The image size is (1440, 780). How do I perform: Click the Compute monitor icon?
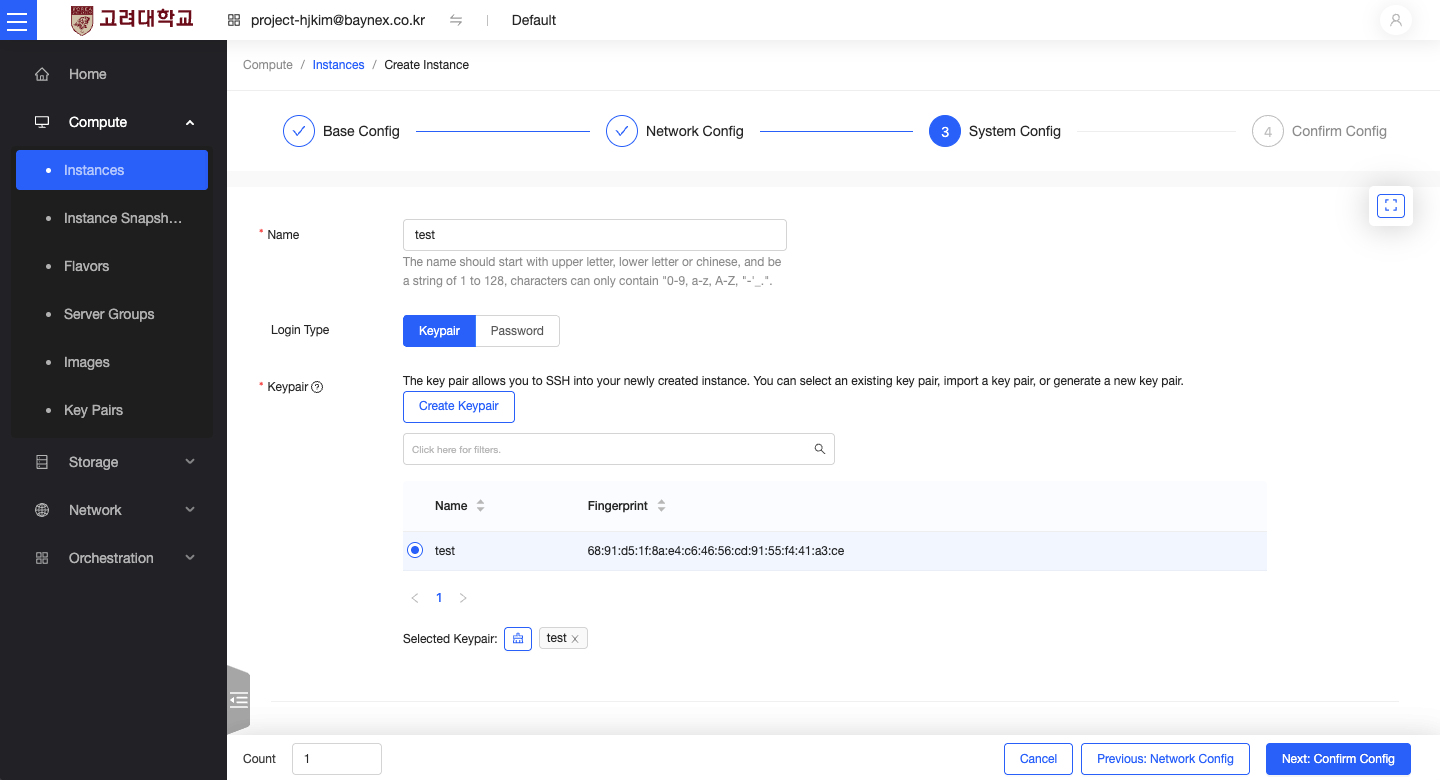coord(42,122)
